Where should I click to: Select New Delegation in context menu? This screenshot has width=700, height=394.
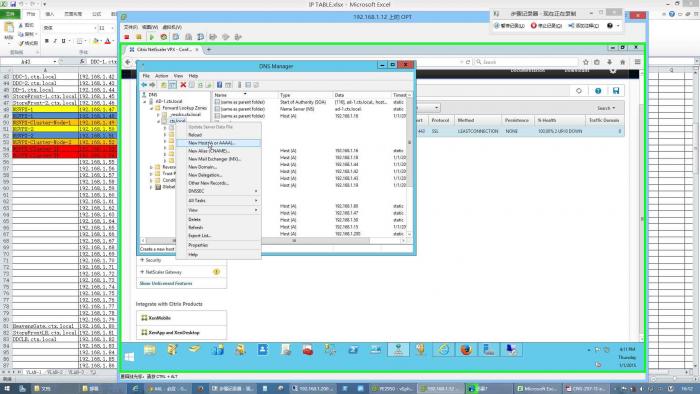pyautogui.click(x=218, y=175)
